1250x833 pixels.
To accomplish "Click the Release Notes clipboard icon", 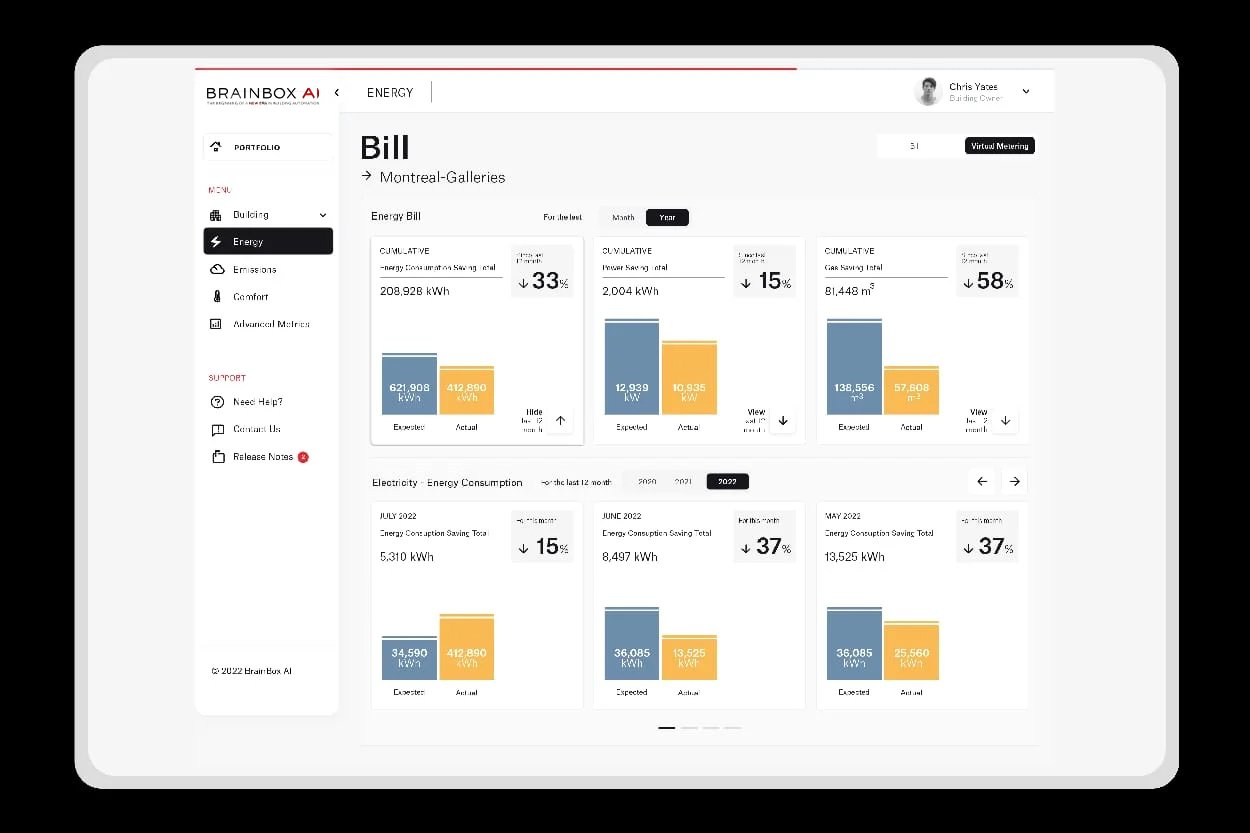I will [x=217, y=457].
